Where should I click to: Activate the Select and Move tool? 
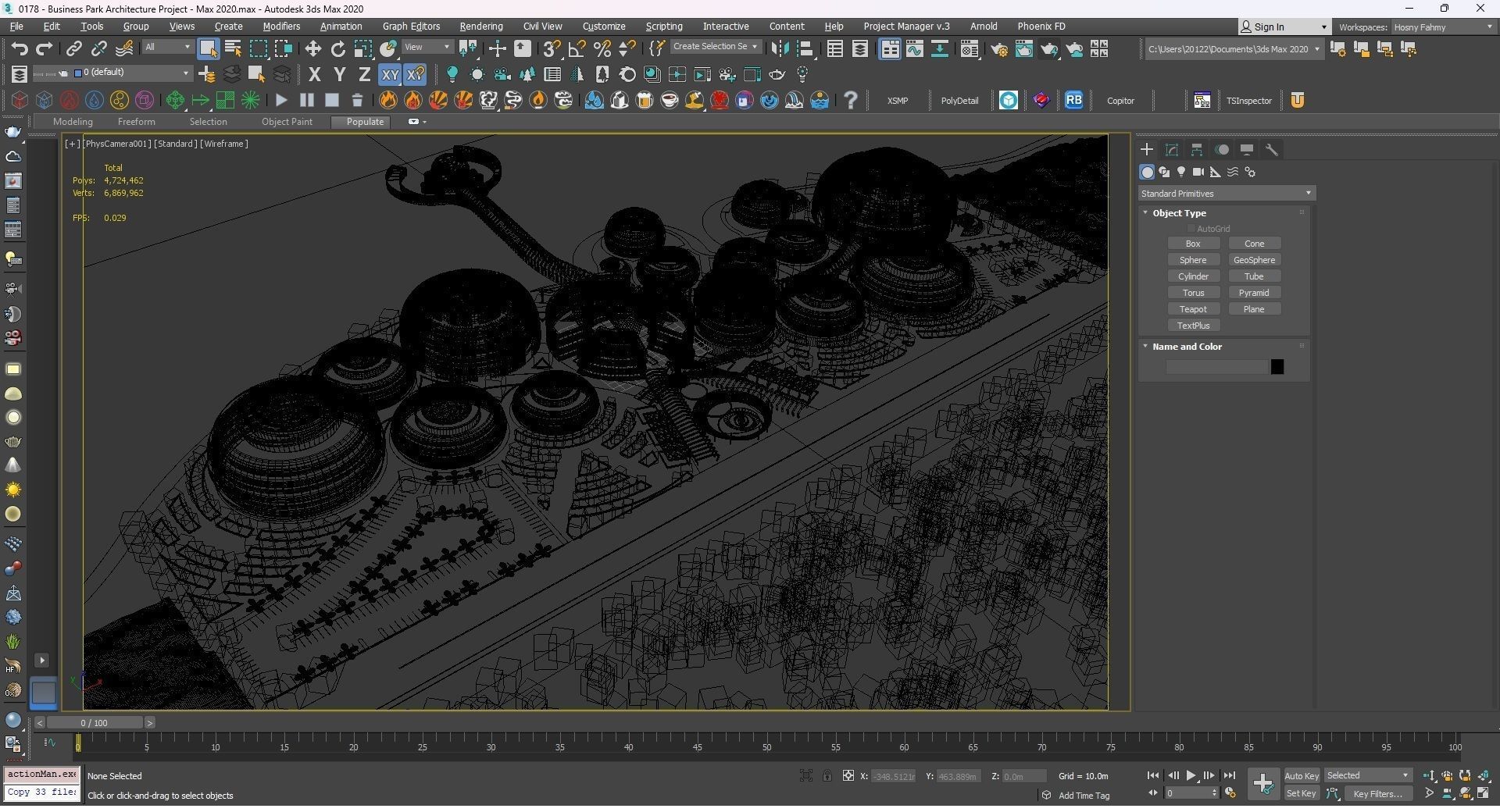[x=312, y=49]
